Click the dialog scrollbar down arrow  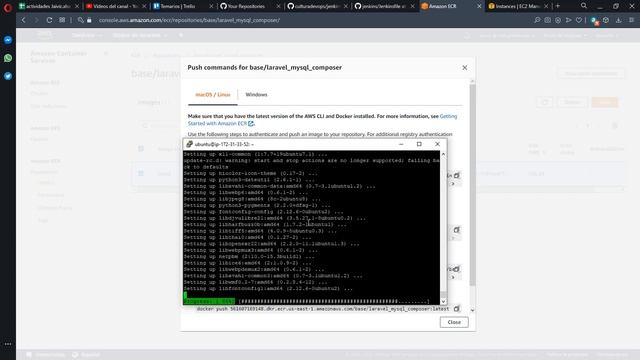[x=472, y=310]
